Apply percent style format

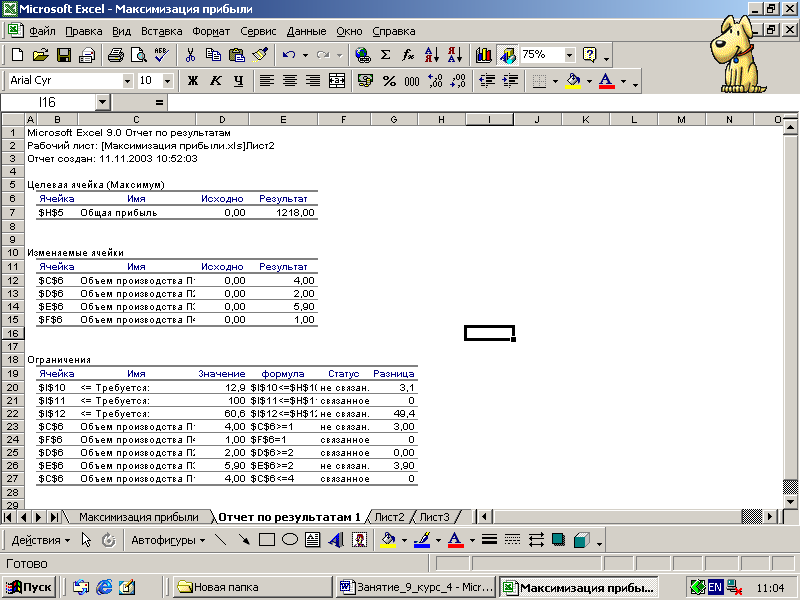pos(389,81)
